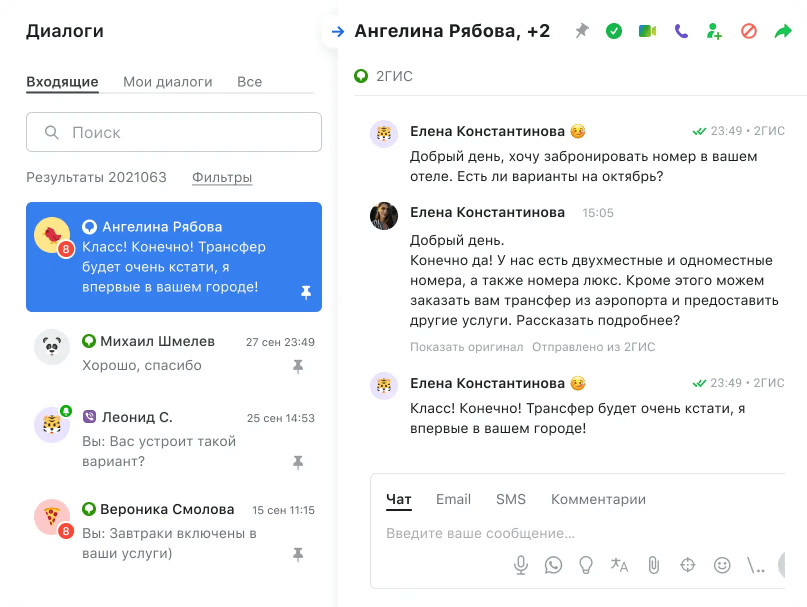Toggle pin on Леонид С. dialog
This screenshot has height=607, width=807.
[x=298, y=462]
